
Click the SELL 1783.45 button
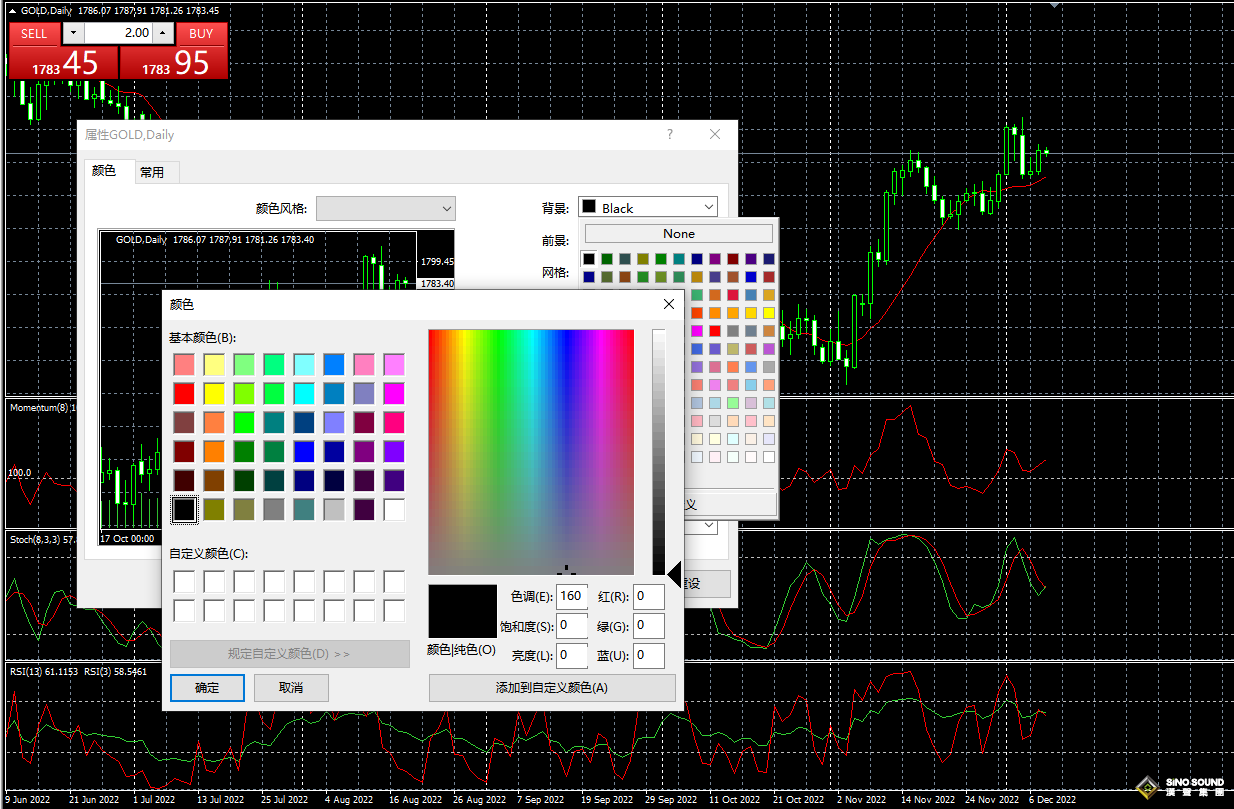click(63, 63)
